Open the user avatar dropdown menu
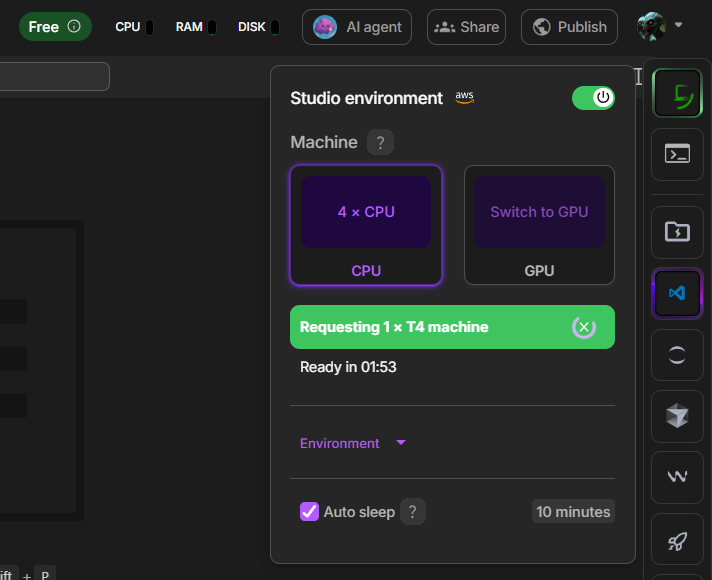The width and height of the screenshot is (712, 580). pyautogui.click(x=659, y=27)
